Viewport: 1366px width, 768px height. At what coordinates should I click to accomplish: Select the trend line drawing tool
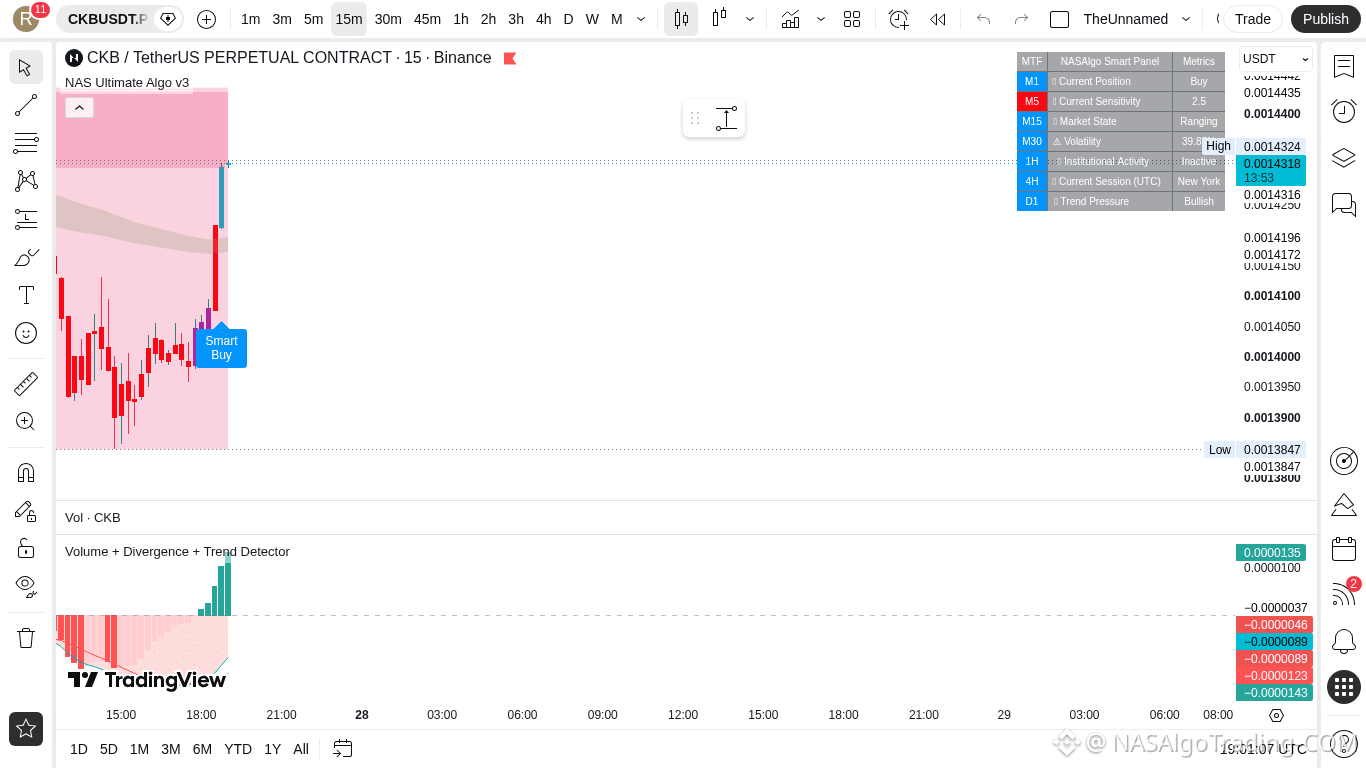tap(26, 105)
